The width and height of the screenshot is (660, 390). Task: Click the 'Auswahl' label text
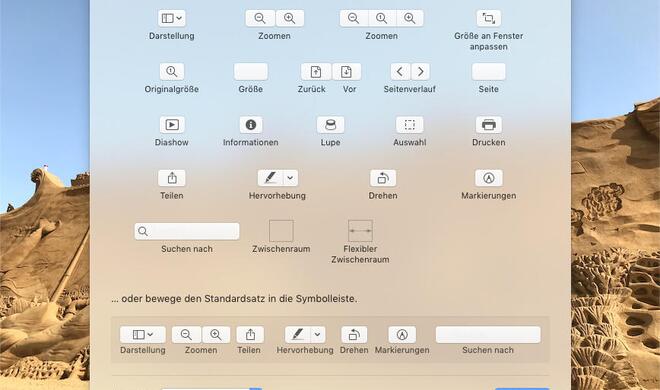tap(410, 142)
